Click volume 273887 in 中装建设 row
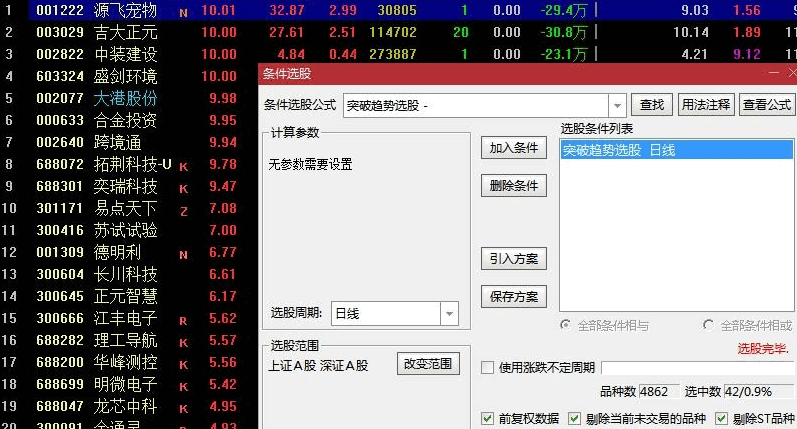Viewport: 797px width, 429px height. (x=393, y=54)
